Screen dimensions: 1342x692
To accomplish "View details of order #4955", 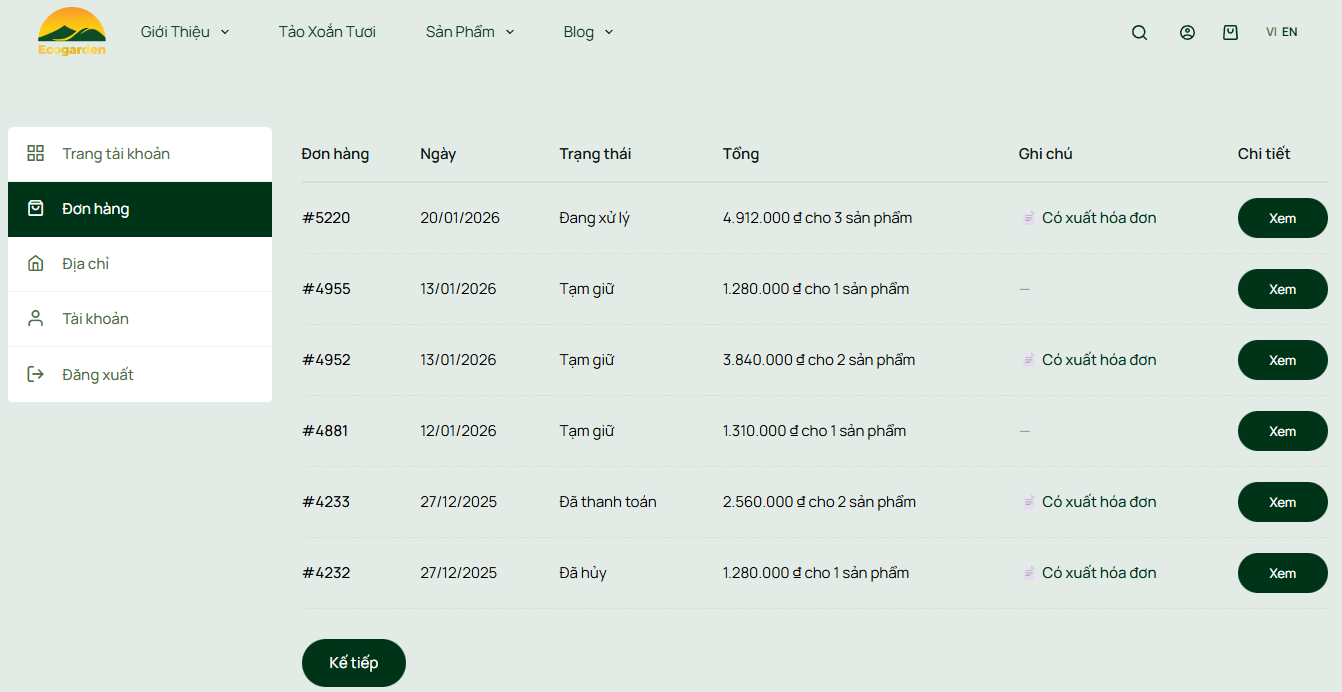I will click(x=1282, y=289).
